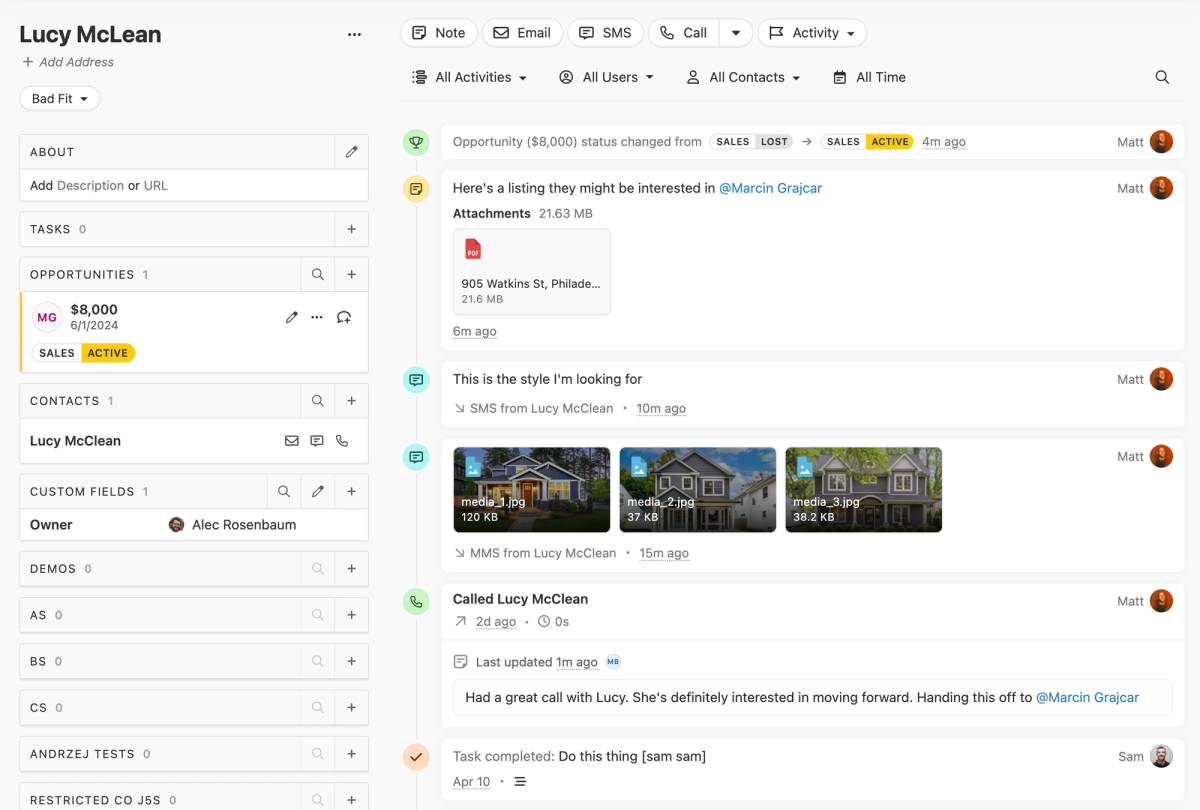Start a Call
The image size is (1200, 810).
(685, 33)
